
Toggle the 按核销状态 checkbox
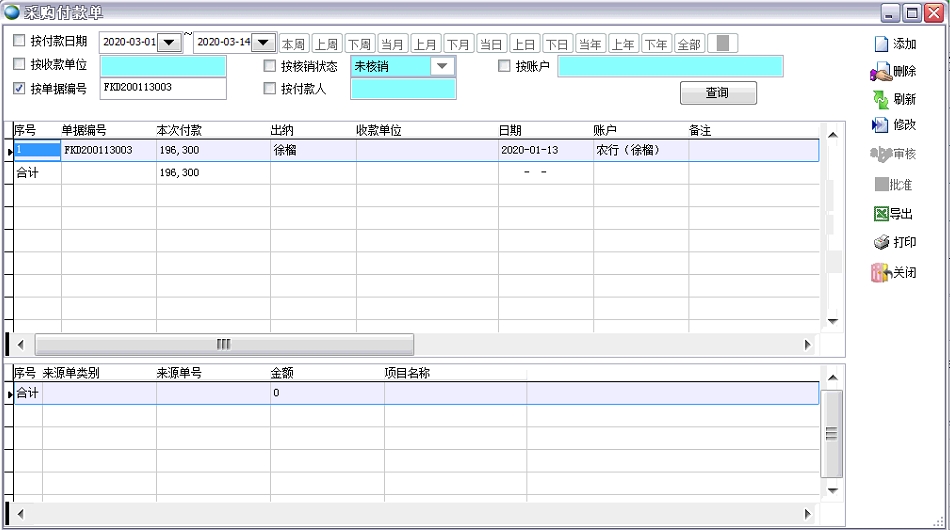click(x=270, y=66)
